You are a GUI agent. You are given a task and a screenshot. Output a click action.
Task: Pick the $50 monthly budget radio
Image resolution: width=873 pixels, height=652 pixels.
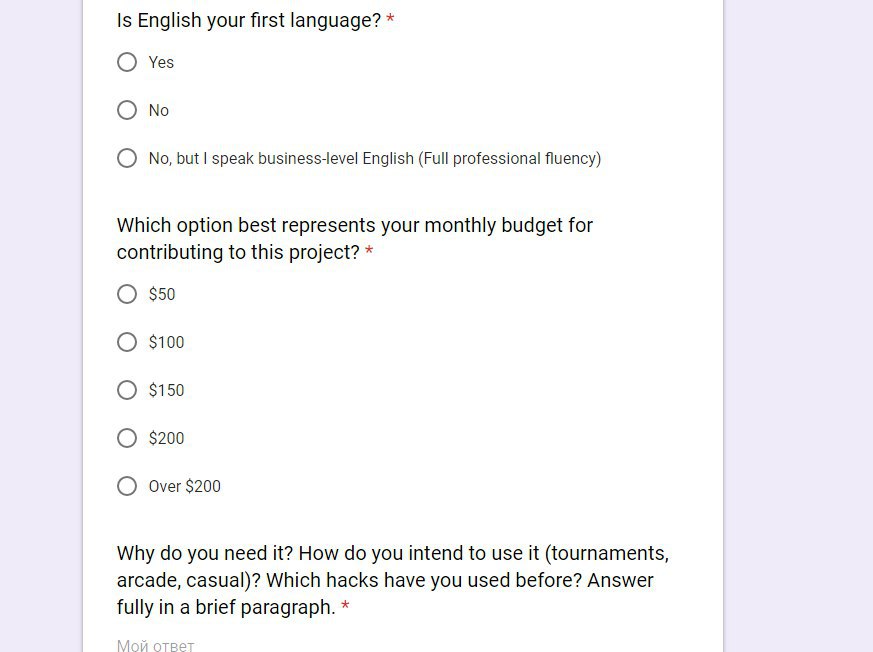(x=127, y=294)
